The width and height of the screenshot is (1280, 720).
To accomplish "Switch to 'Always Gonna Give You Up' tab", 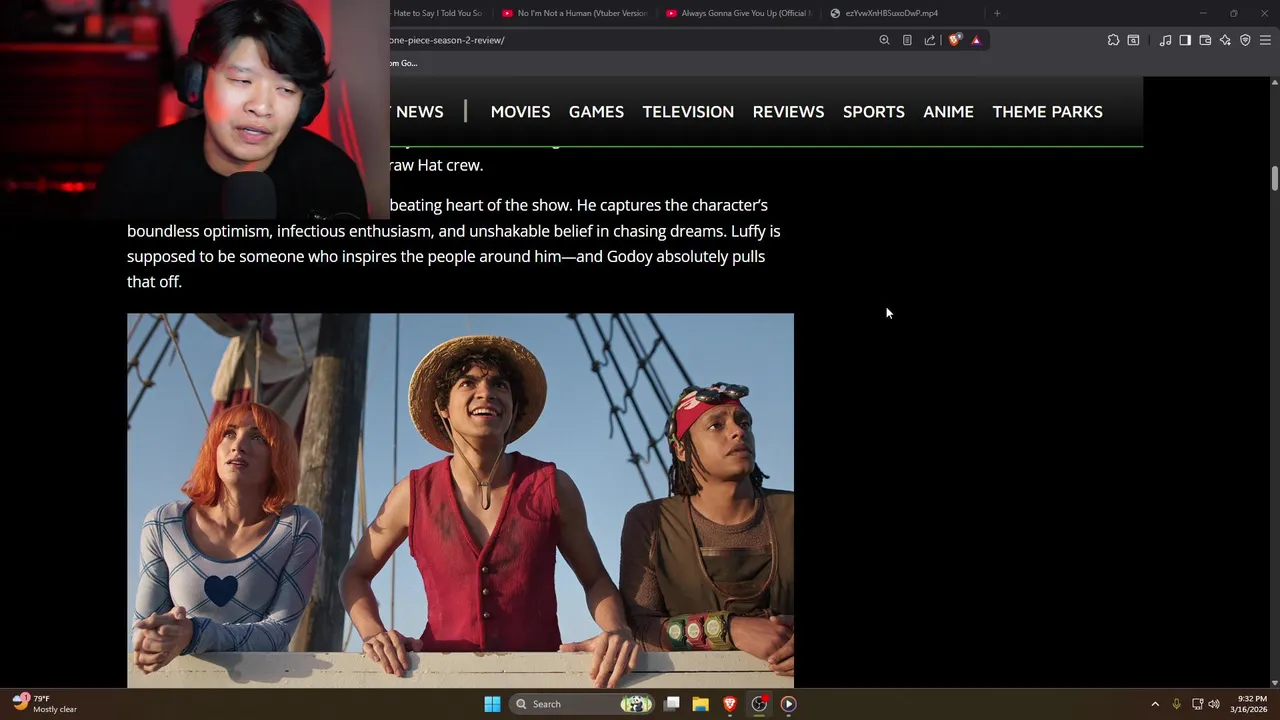I will (x=739, y=13).
